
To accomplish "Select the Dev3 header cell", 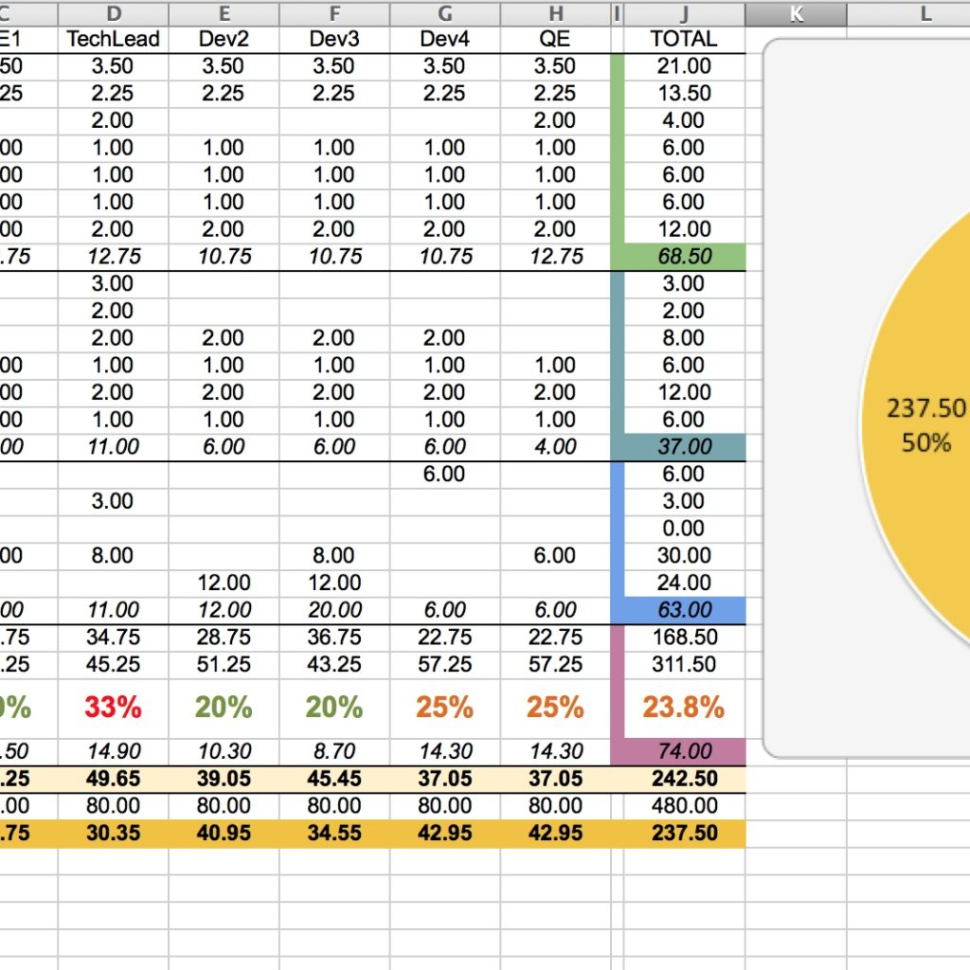I will (x=334, y=39).
